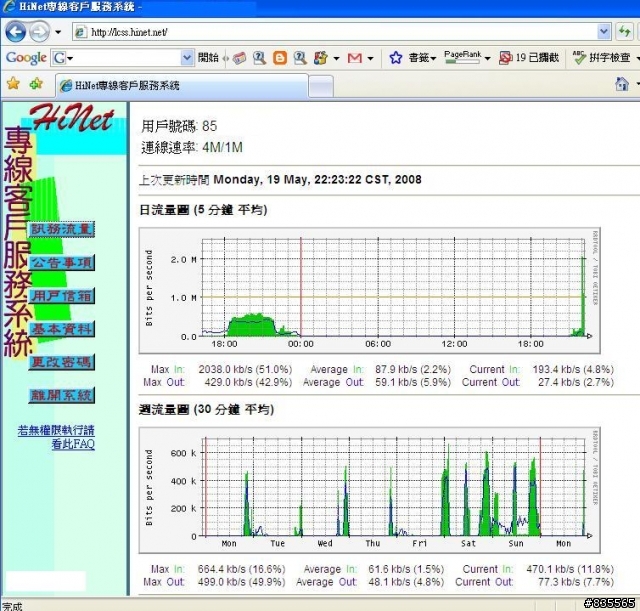Select the HiNet專線客戶服務系統 tab
The image size is (640, 611).
(182, 85)
